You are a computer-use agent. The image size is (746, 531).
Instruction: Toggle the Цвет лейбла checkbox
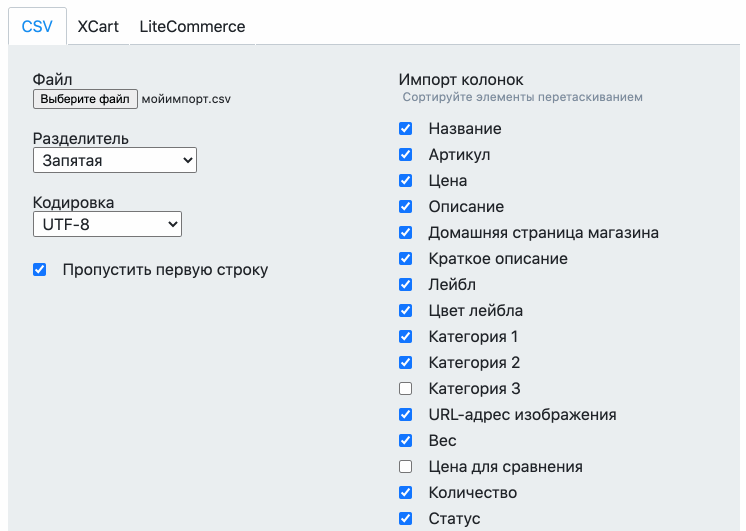405,311
